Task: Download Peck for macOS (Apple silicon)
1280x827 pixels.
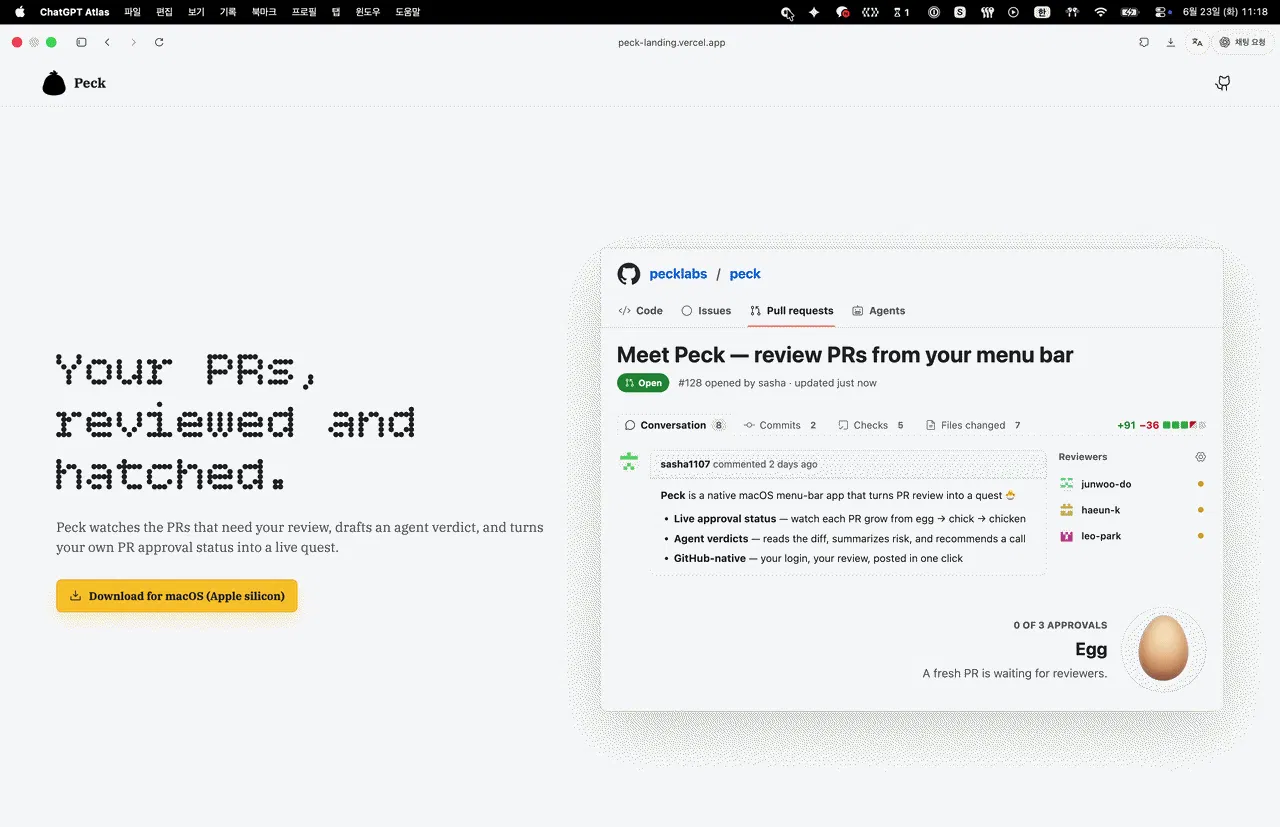Action: (x=177, y=596)
